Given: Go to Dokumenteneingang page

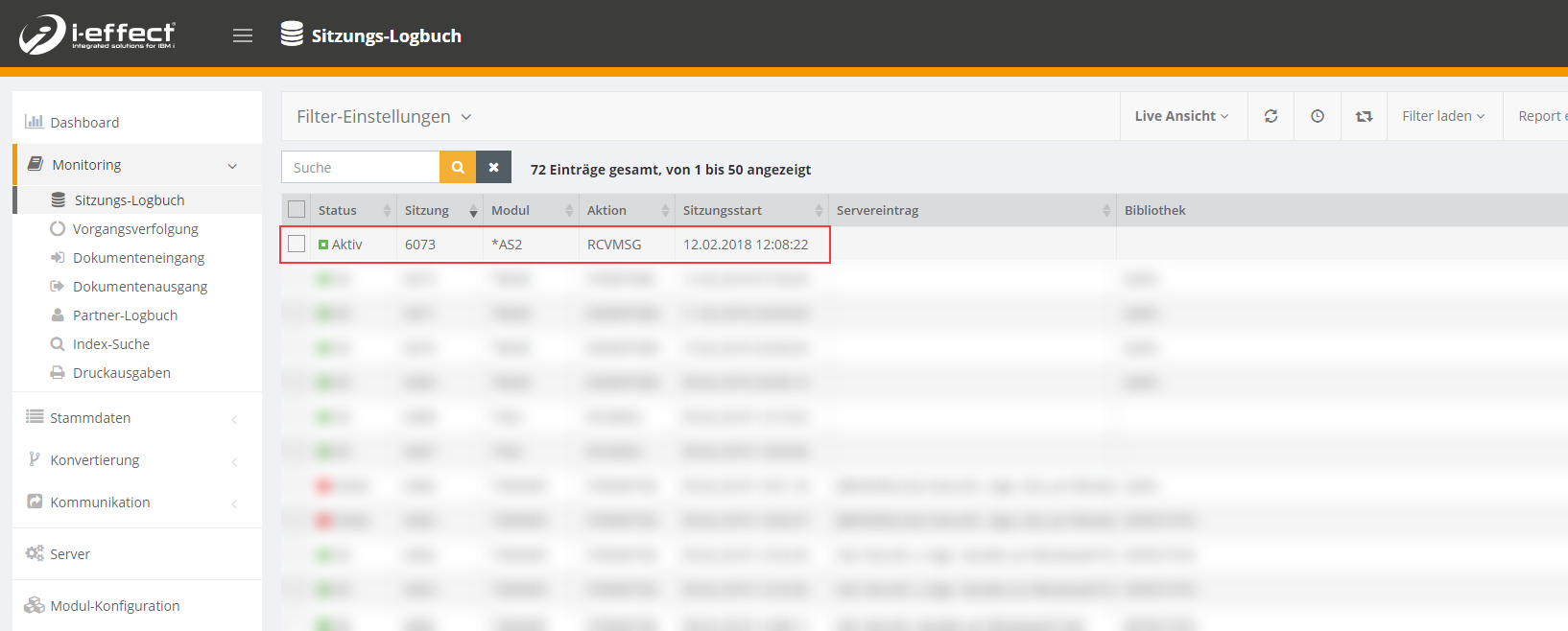Looking at the screenshot, I should [x=138, y=258].
